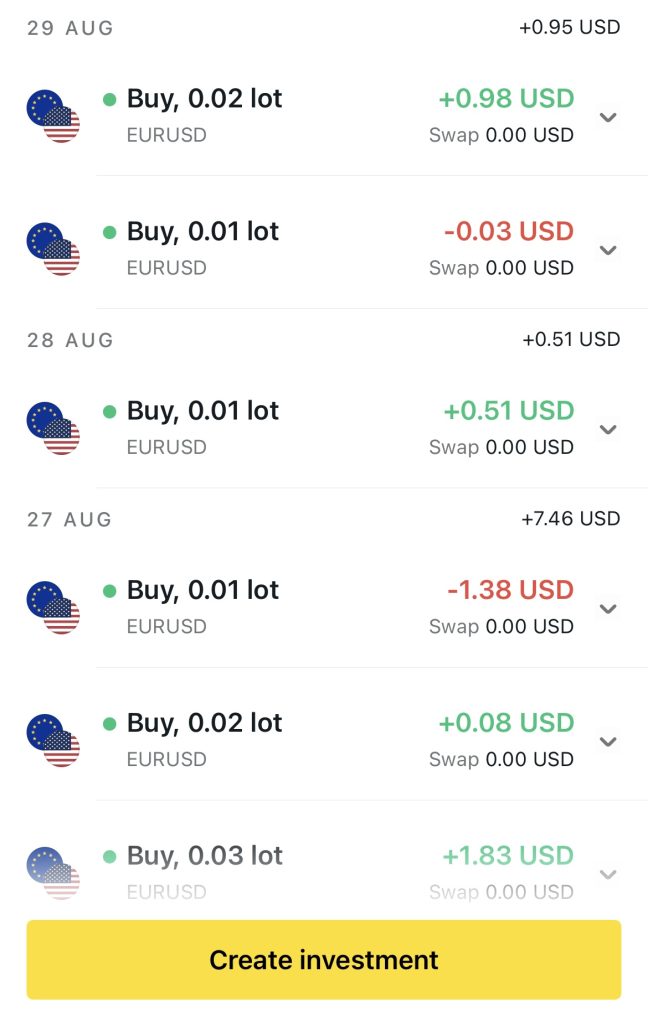Open the Buy, 0.02 lot trade on 29 Aug
This screenshot has height=1024, width=648.
tap(204, 99)
